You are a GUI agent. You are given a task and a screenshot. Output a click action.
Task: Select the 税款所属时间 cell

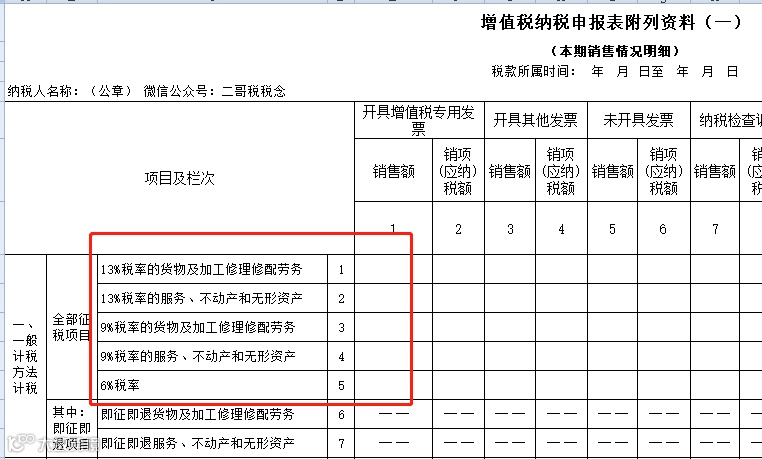[615, 71]
